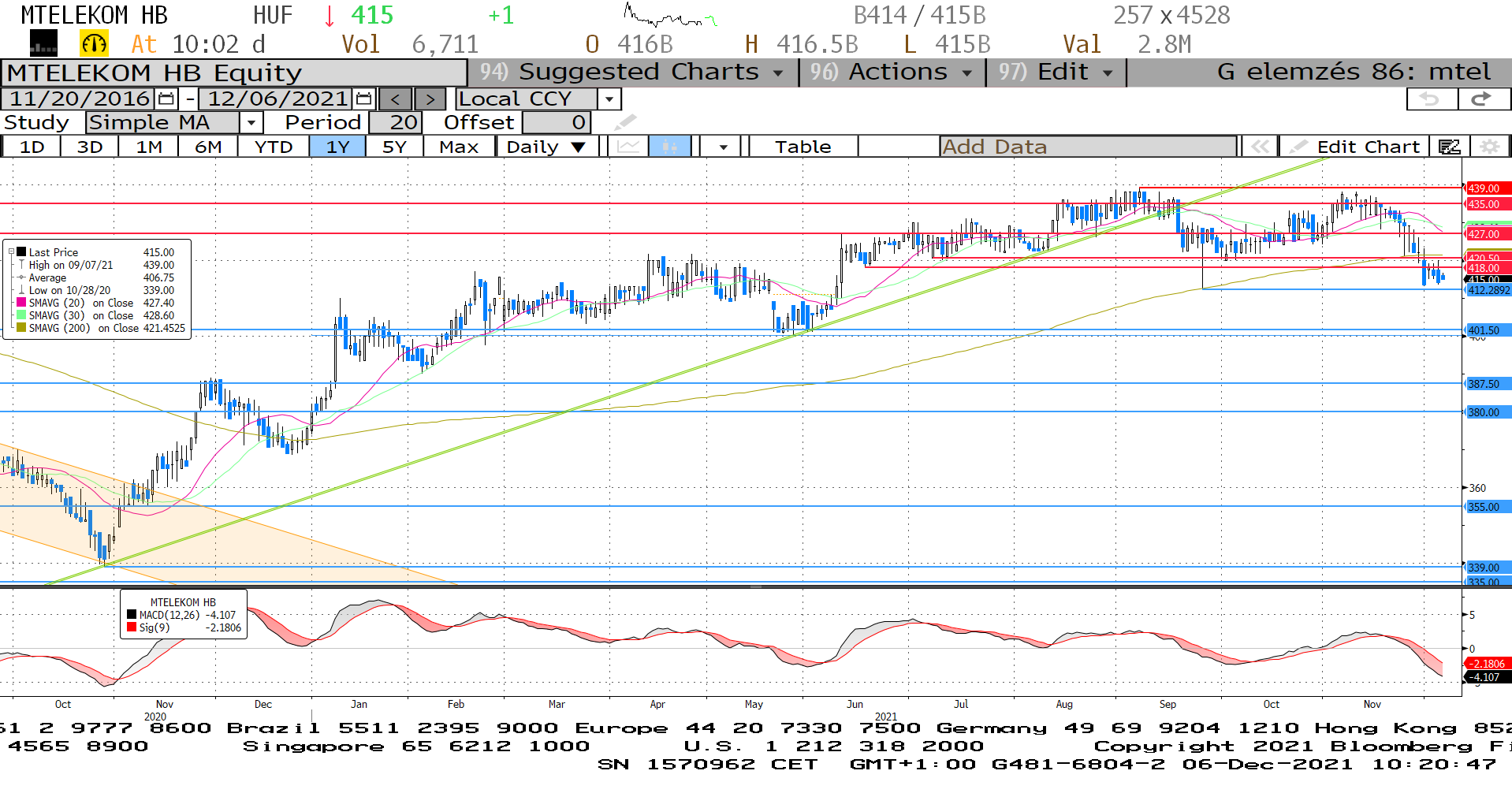Click Edit Chart button
Image resolution: width=1512 pixels, height=808 pixels.
coord(1355,147)
